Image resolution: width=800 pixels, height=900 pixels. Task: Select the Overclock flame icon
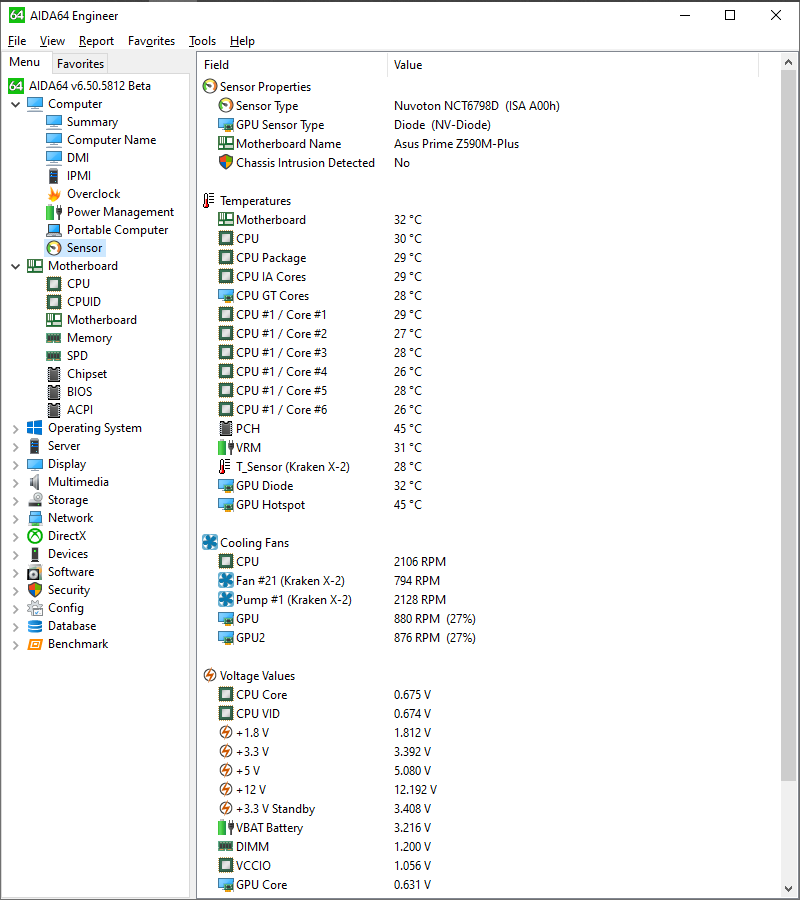[x=54, y=194]
